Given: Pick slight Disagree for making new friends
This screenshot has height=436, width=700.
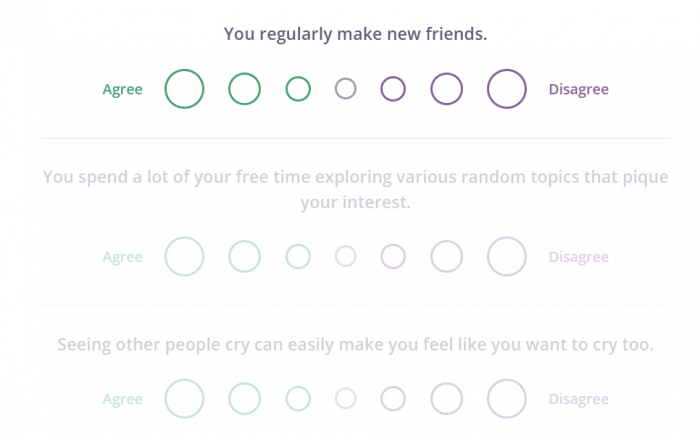Looking at the screenshot, I should (393, 89).
